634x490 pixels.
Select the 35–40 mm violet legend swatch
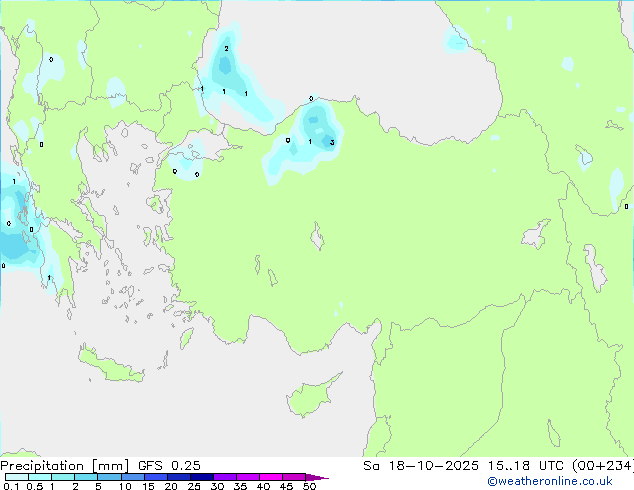[247, 477]
